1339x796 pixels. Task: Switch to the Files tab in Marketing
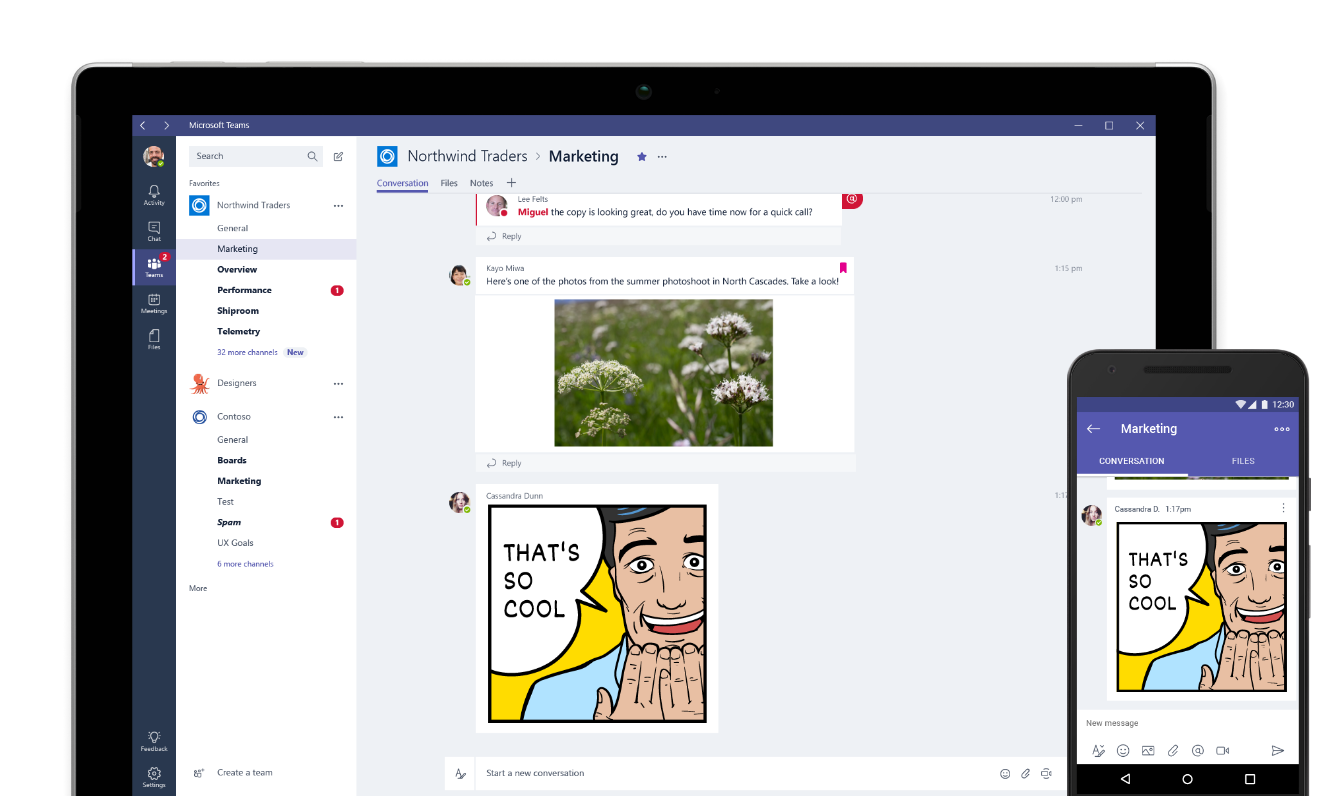[449, 183]
